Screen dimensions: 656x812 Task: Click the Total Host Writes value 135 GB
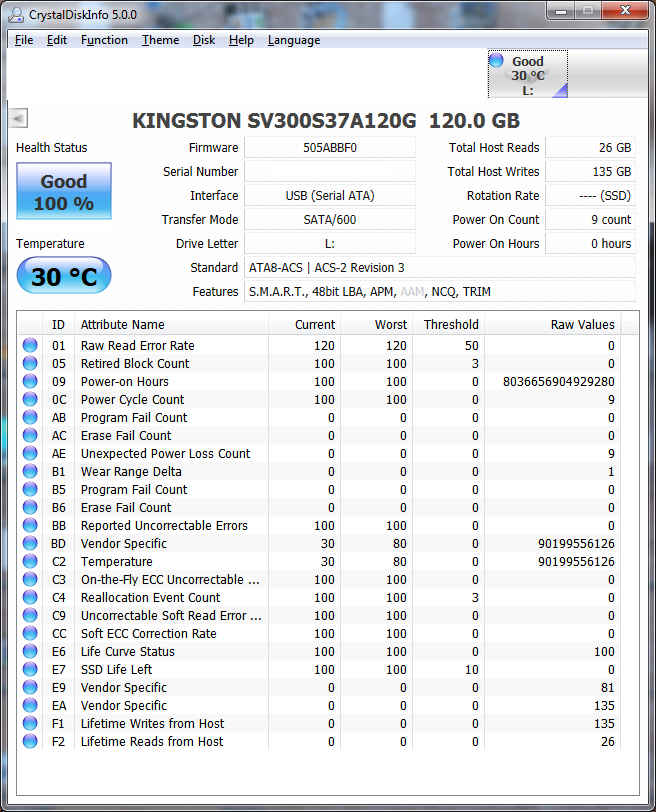[590, 171]
